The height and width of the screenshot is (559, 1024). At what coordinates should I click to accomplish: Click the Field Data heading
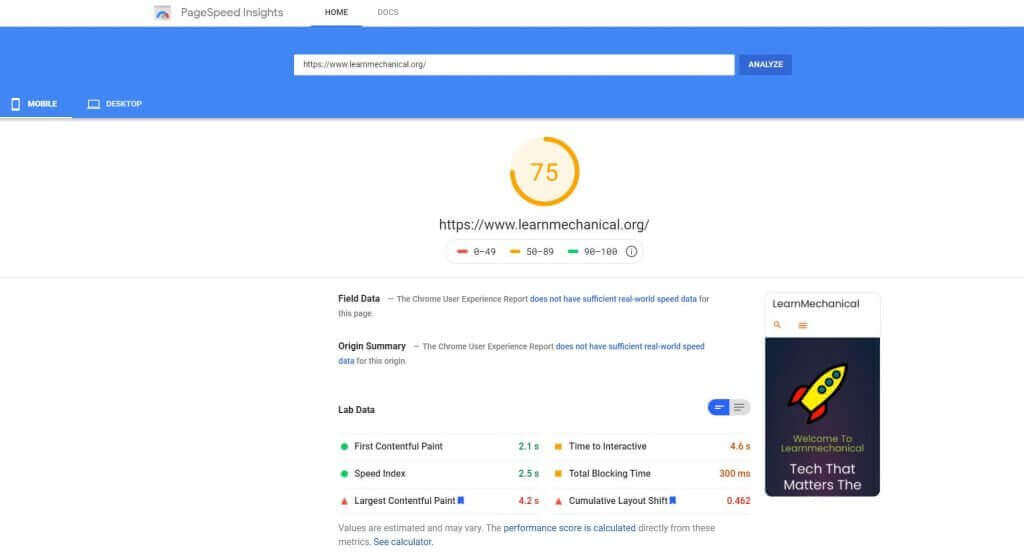click(359, 299)
